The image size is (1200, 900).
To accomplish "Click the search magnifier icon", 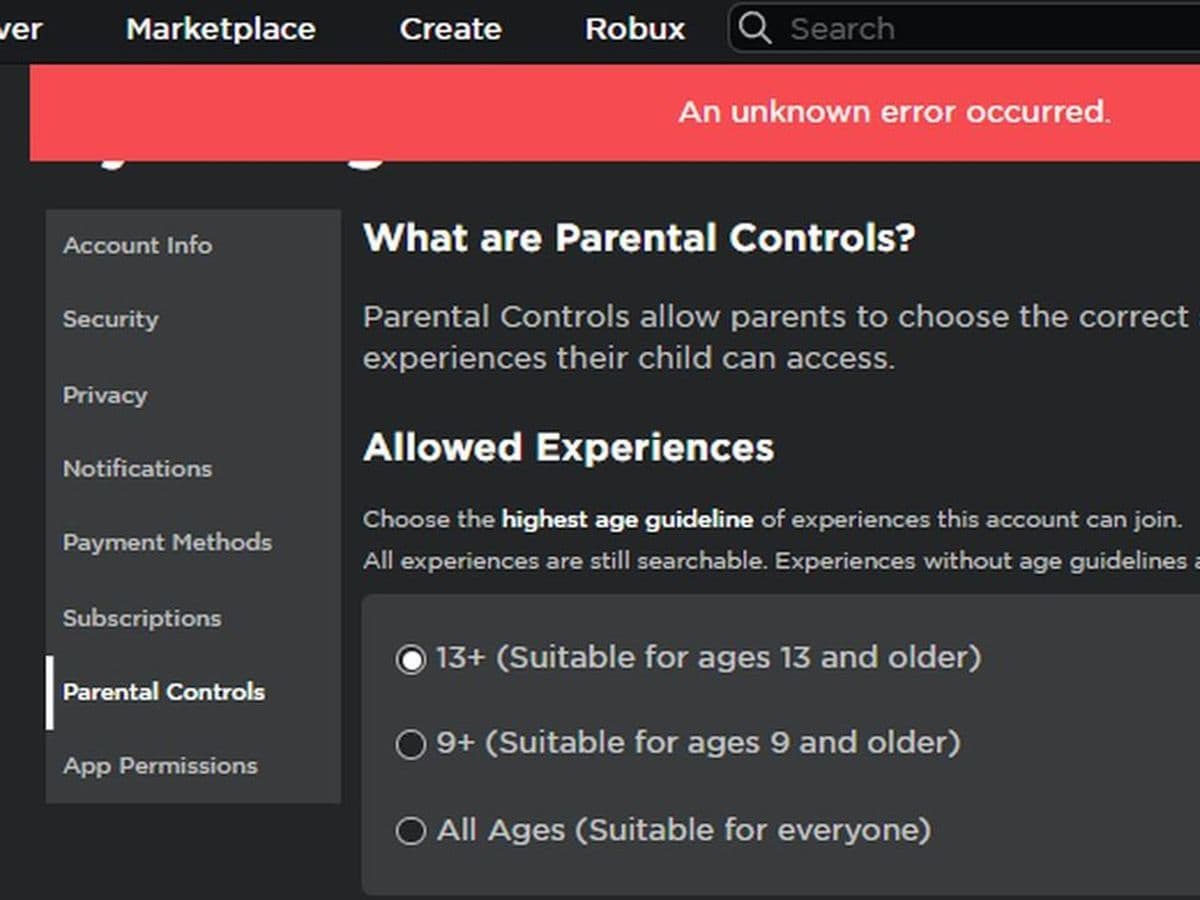I will coord(755,28).
